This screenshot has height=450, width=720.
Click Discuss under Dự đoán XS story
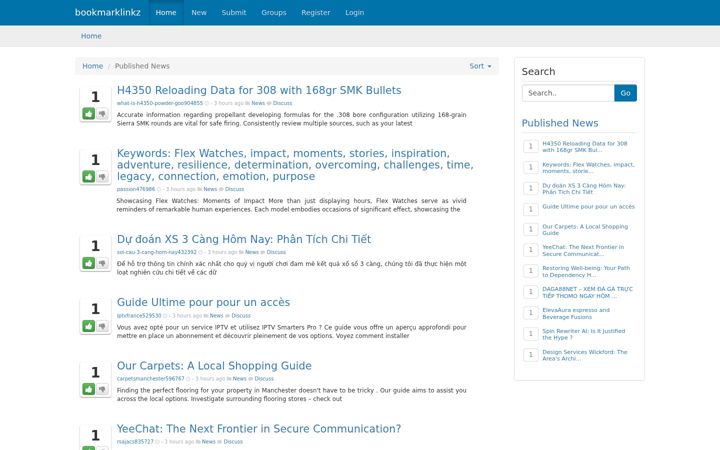click(x=276, y=252)
